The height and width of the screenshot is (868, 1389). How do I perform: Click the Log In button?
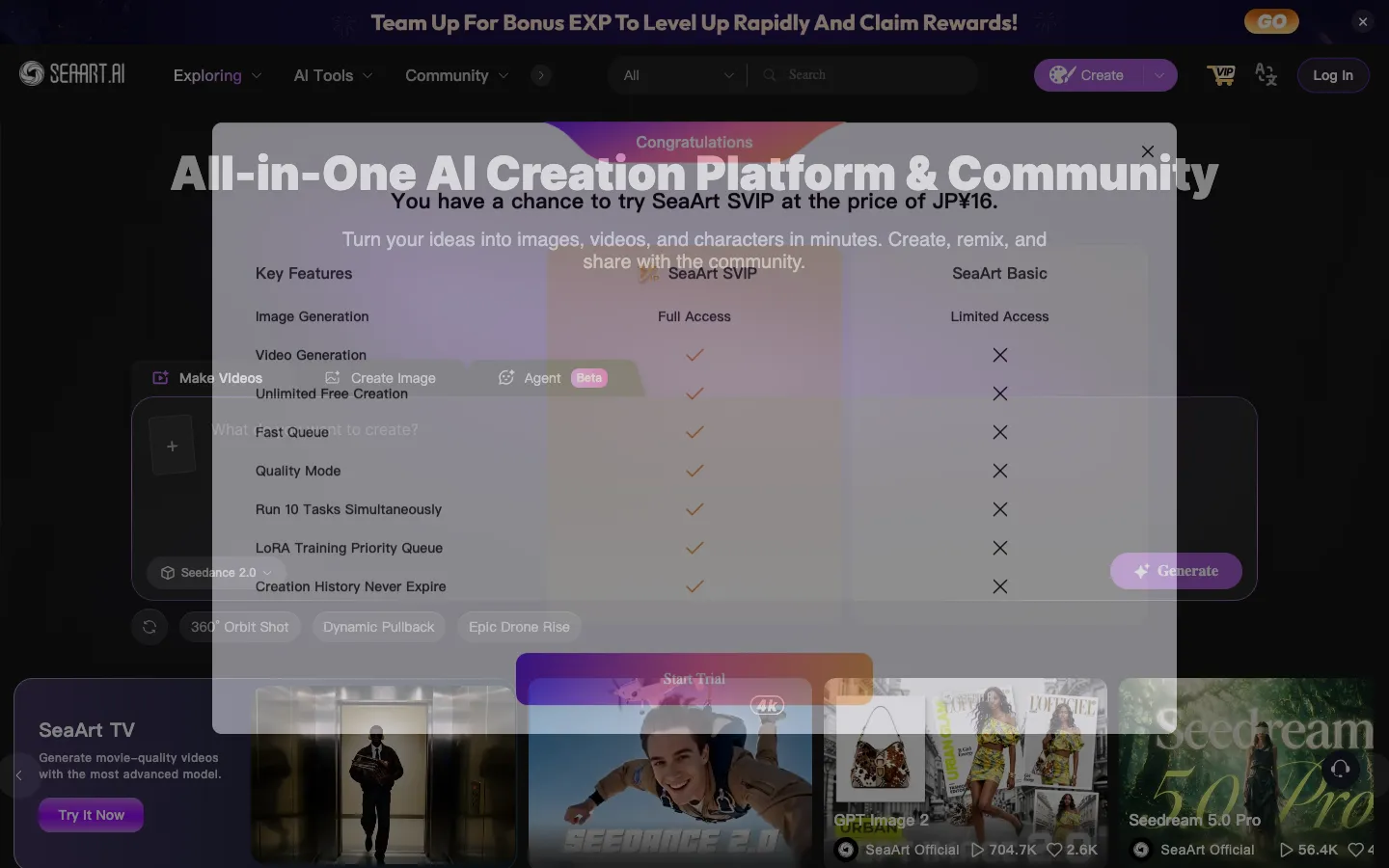[x=1333, y=75]
